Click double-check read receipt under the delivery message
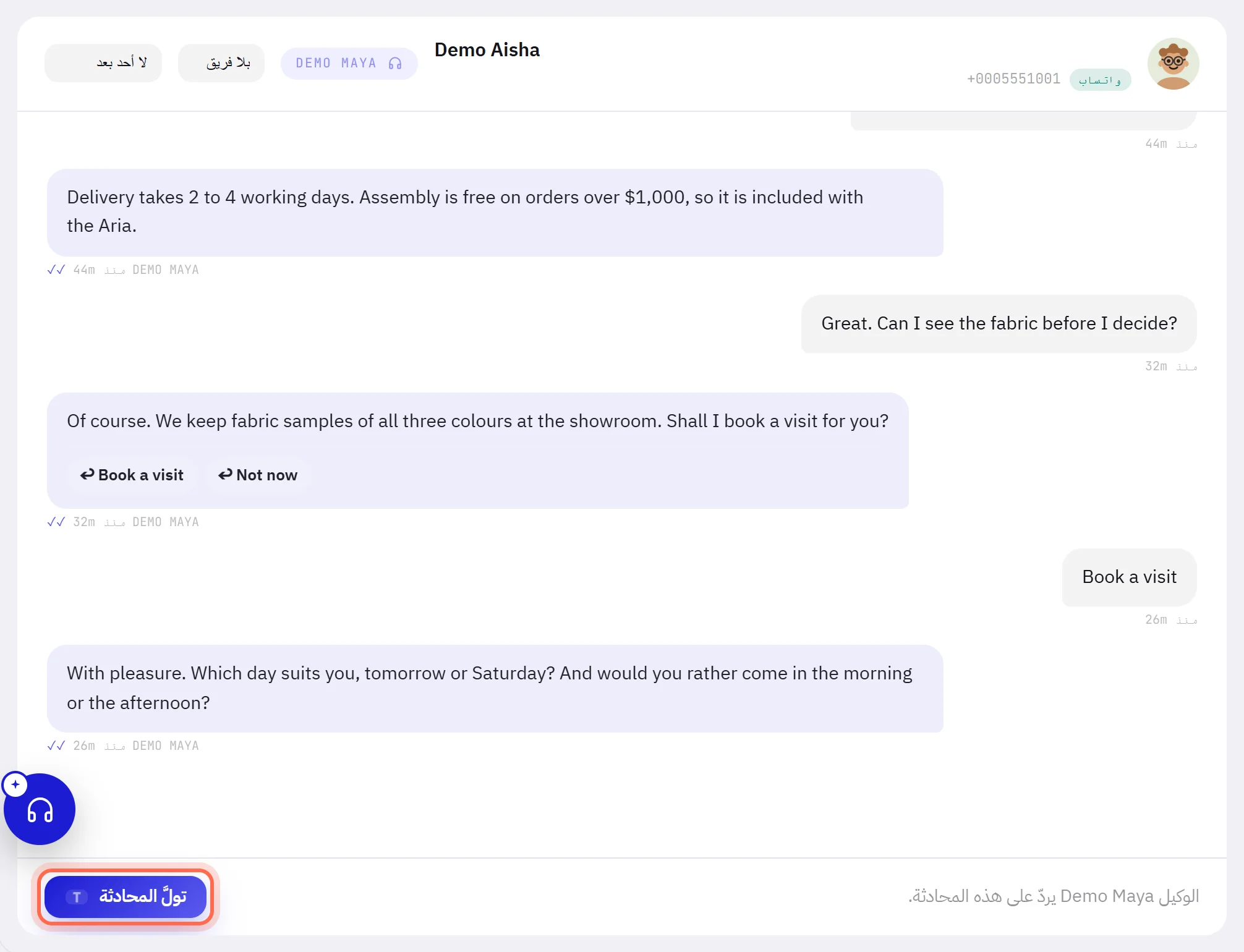The height and width of the screenshot is (952, 1244). [x=56, y=270]
